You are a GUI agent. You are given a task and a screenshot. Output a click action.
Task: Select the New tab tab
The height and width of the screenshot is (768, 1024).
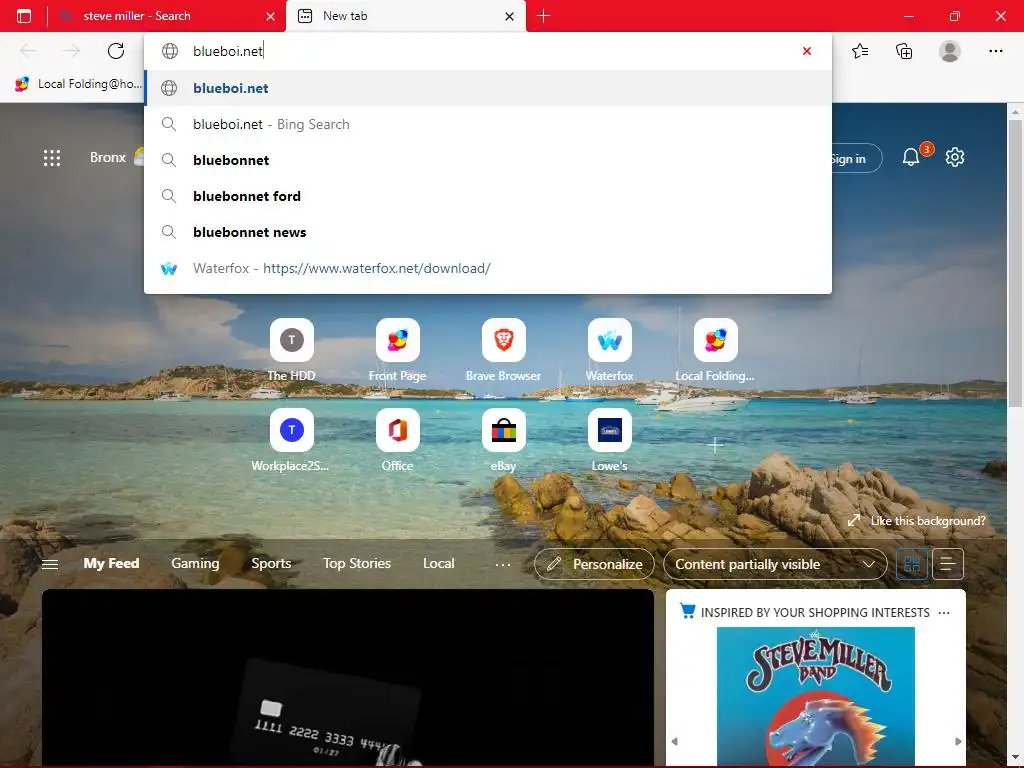click(x=345, y=16)
